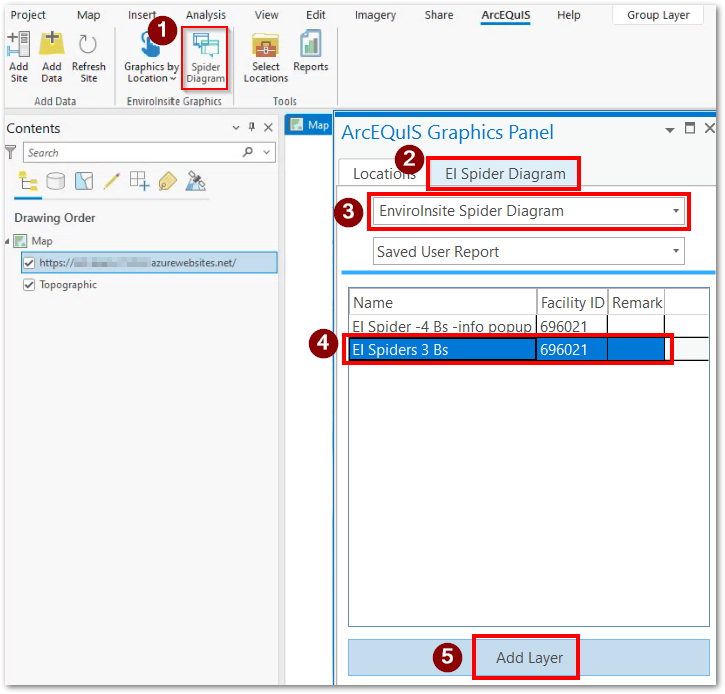Pin the Contents pane with auto-hide
725x694 pixels.
(x=252, y=127)
